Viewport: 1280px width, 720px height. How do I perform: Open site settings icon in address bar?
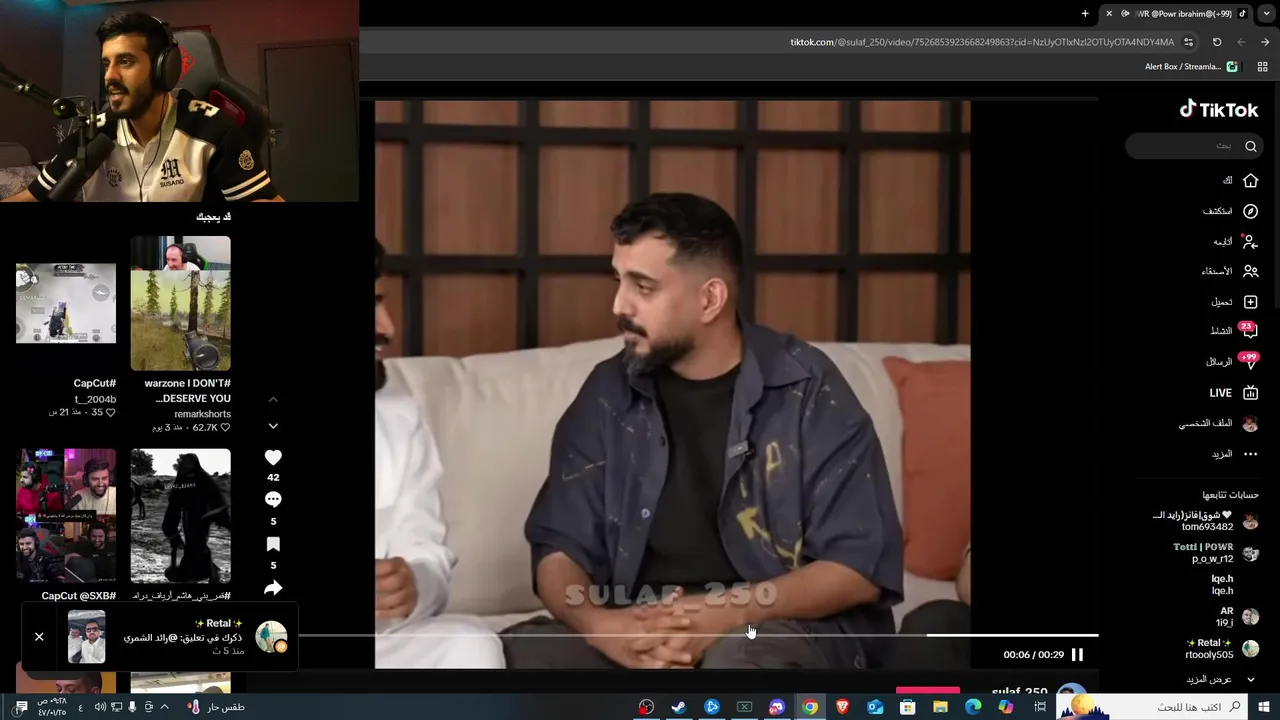[x=1188, y=42]
